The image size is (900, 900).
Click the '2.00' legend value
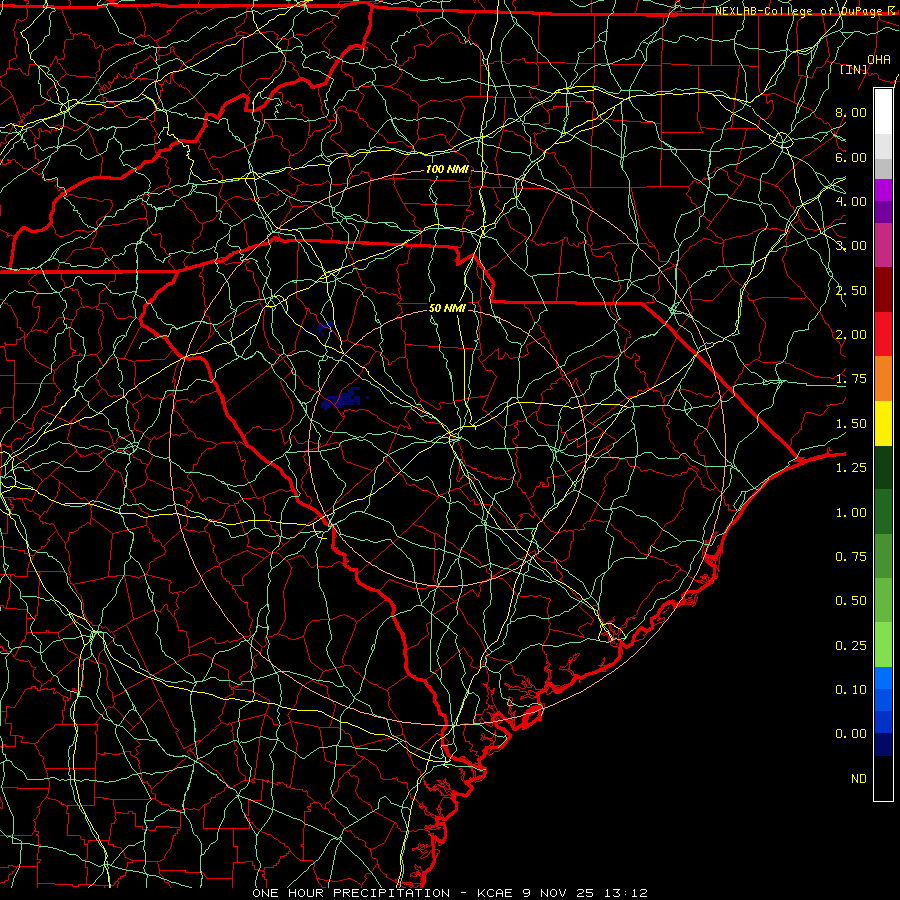coord(851,335)
